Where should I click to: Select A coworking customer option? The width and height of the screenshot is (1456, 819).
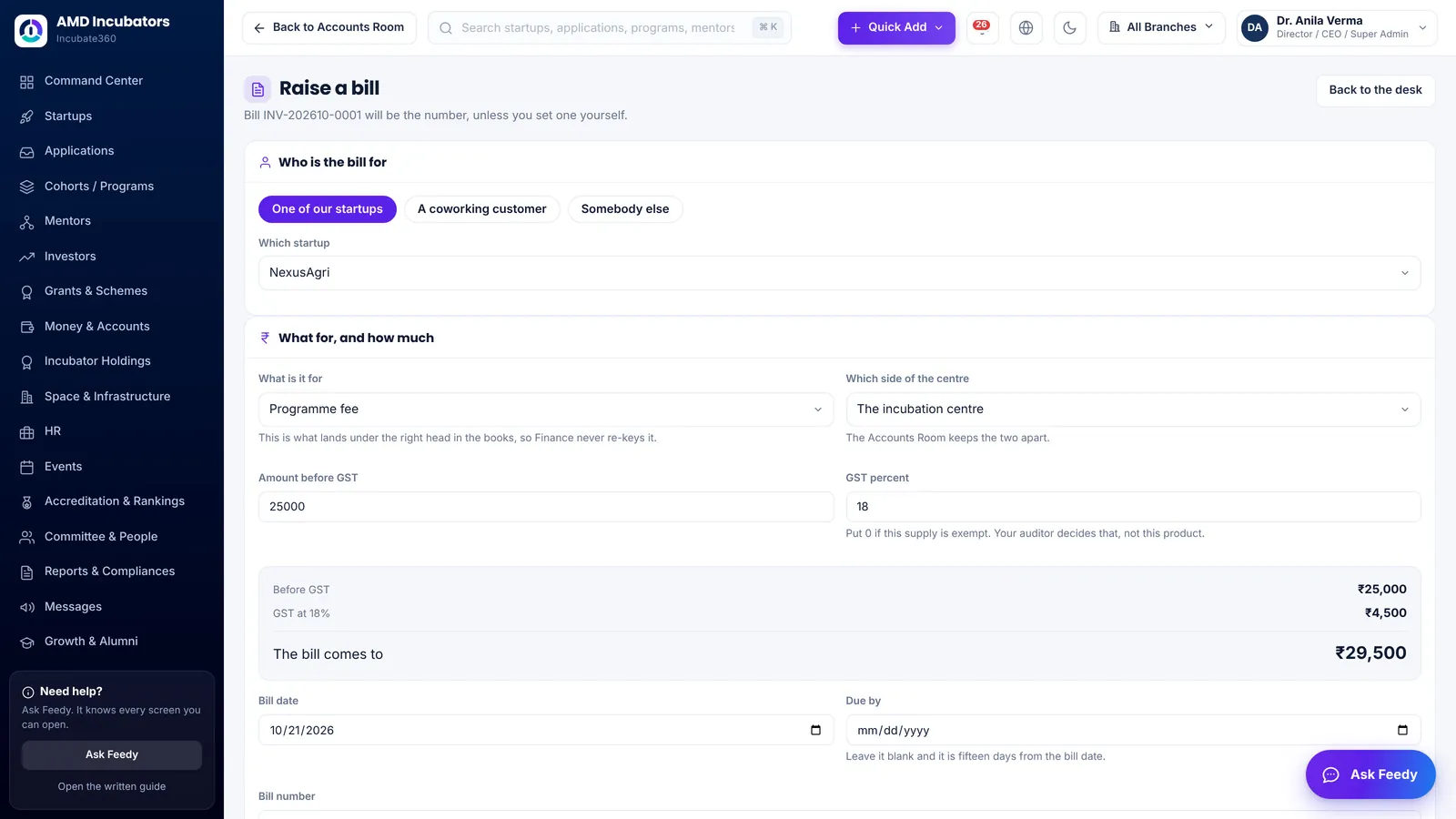click(x=482, y=209)
